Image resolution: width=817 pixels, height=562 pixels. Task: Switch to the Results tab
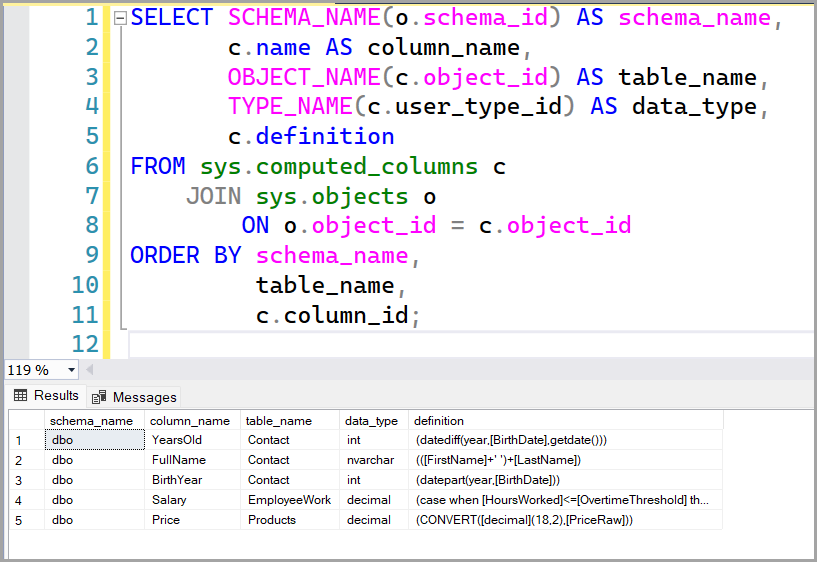46,396
